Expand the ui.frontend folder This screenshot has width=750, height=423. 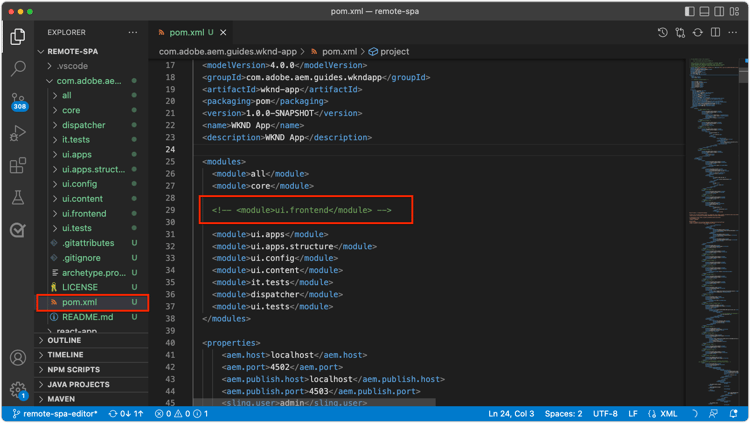84,213
